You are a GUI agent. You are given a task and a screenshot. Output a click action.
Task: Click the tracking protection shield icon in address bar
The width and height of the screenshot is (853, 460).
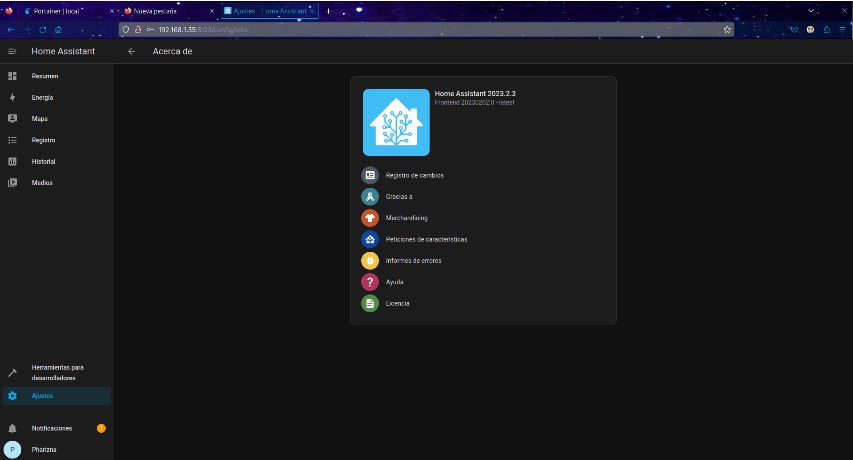(x=126, y=29)
